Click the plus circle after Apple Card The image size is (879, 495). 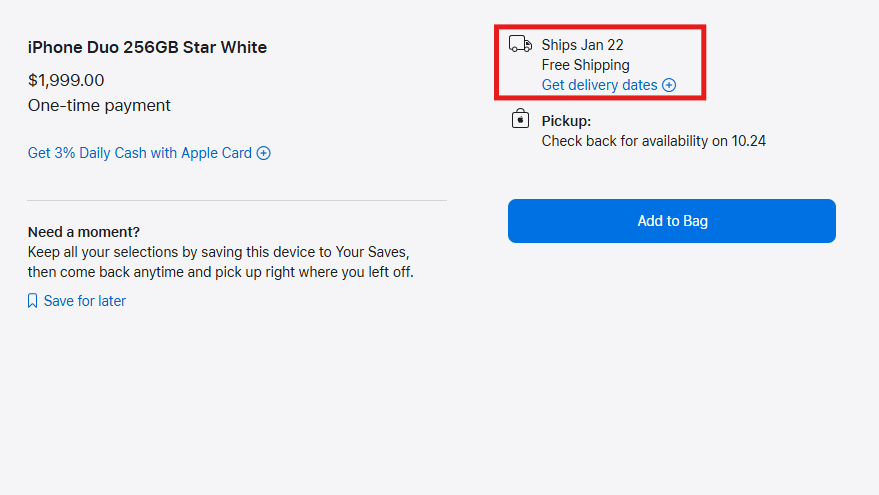pos(263,153)
